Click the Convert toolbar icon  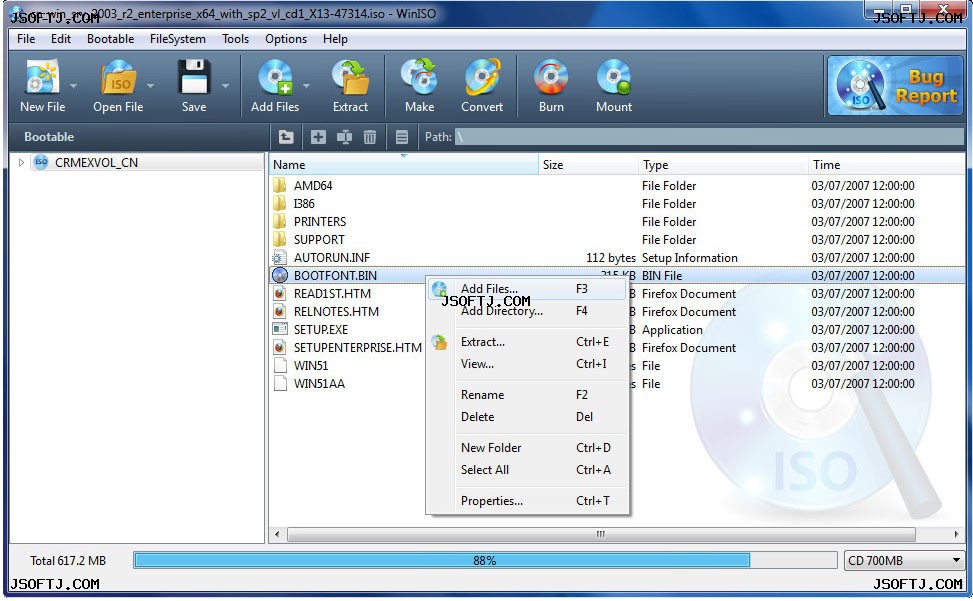coord(482,78)
